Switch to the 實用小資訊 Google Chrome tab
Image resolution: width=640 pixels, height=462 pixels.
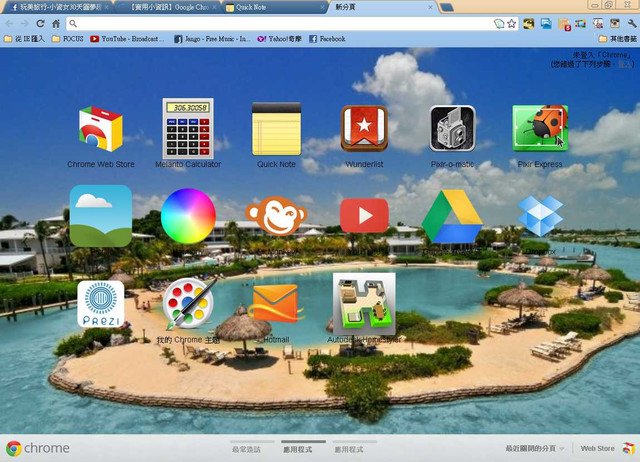168,7
